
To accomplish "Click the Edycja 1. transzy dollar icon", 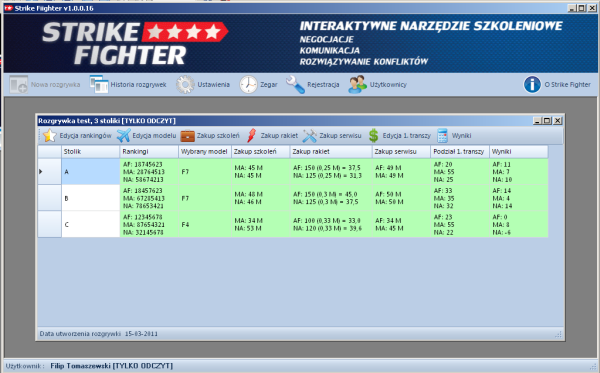I will (x=373, y=135).
